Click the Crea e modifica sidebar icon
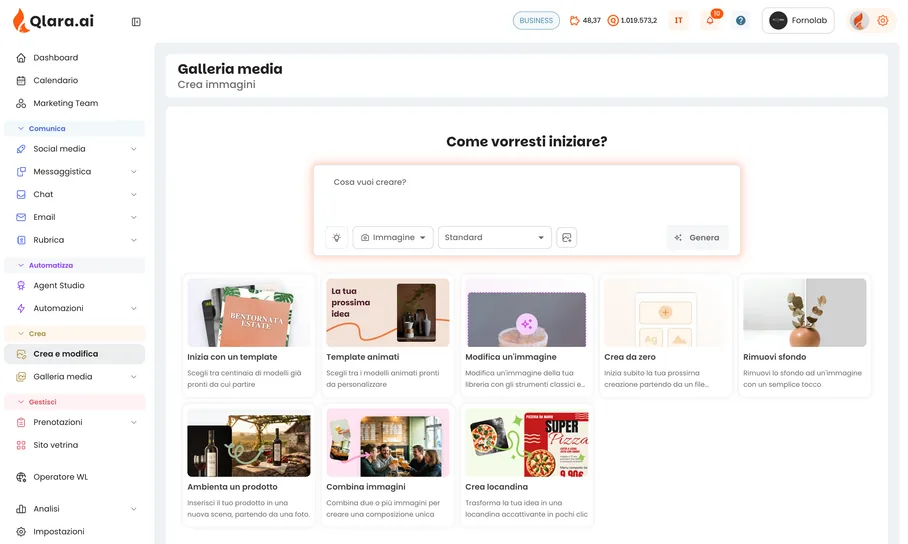The image size is (908, 544). pyautogui.click(x=21, y=354)
